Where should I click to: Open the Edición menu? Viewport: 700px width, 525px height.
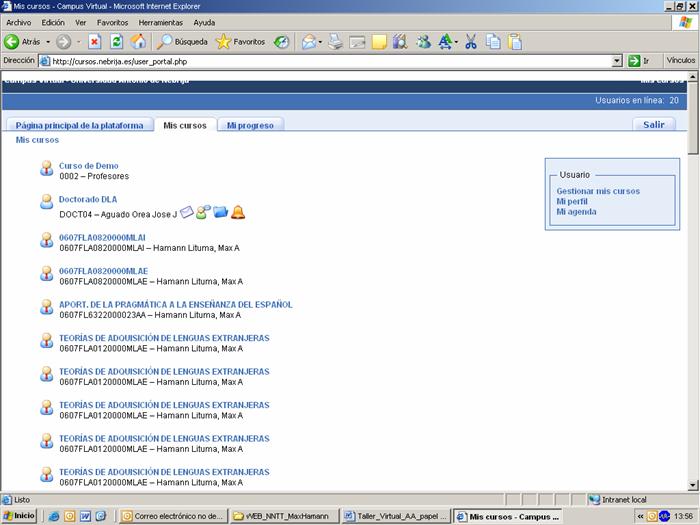click(x=53, y=22)
